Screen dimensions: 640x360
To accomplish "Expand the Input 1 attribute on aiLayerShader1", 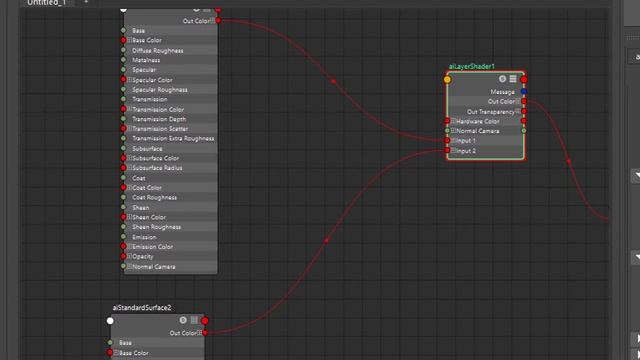I will tap(453, 140).
